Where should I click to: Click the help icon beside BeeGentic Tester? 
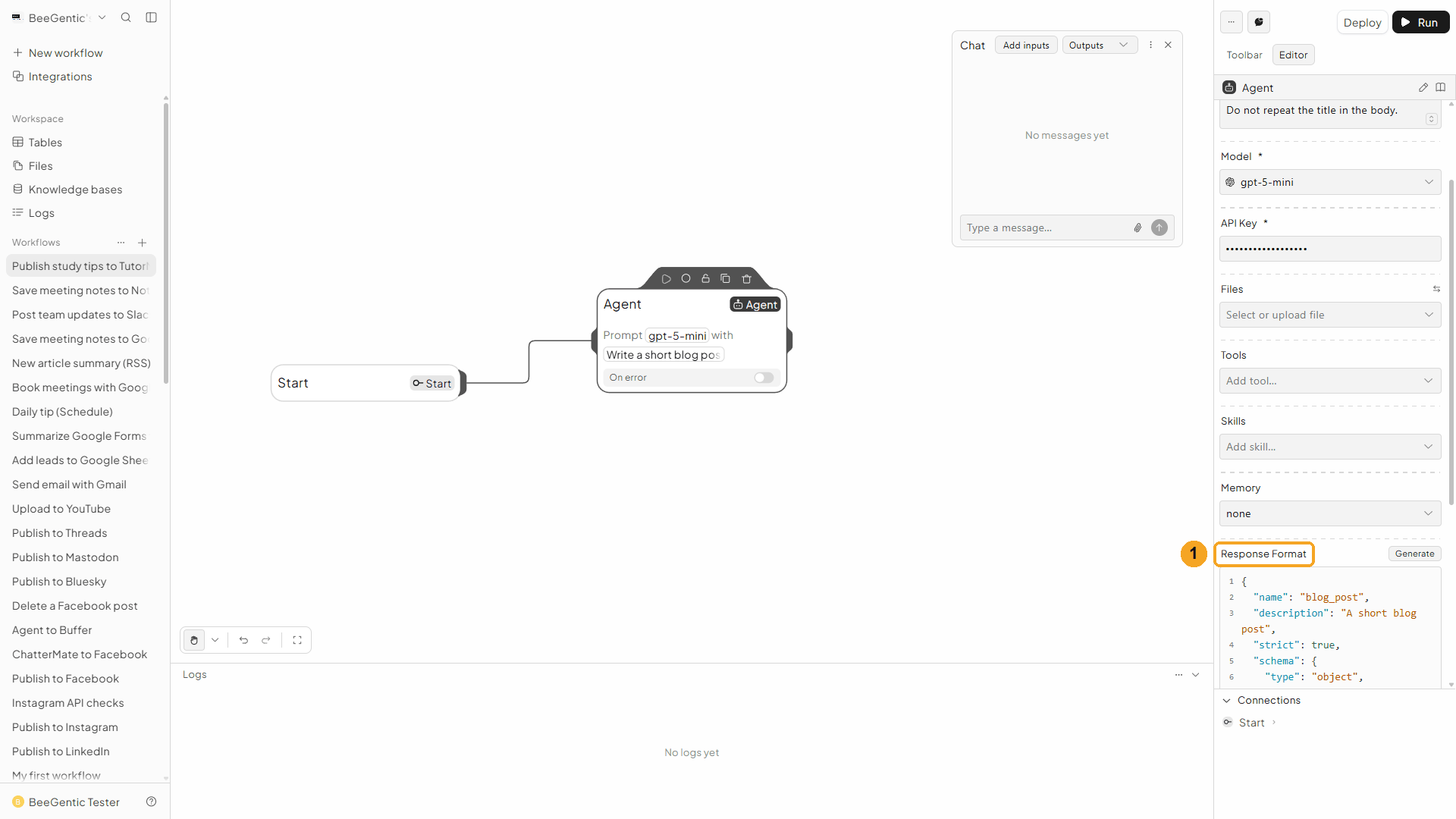[x=151, y=802]
